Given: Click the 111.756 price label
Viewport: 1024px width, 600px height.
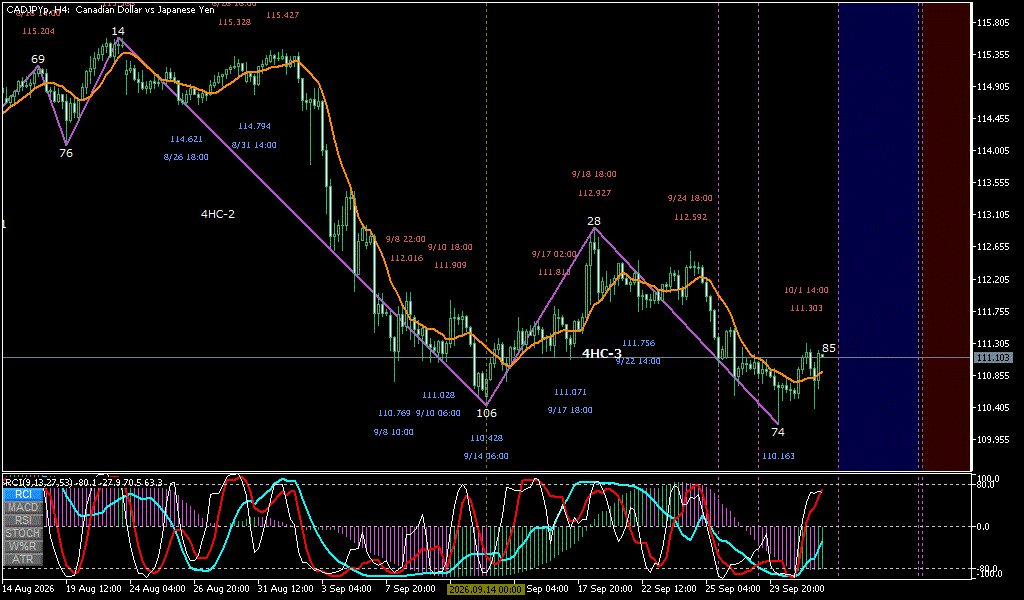Looking at the screenshot, I should pos(638,343).
